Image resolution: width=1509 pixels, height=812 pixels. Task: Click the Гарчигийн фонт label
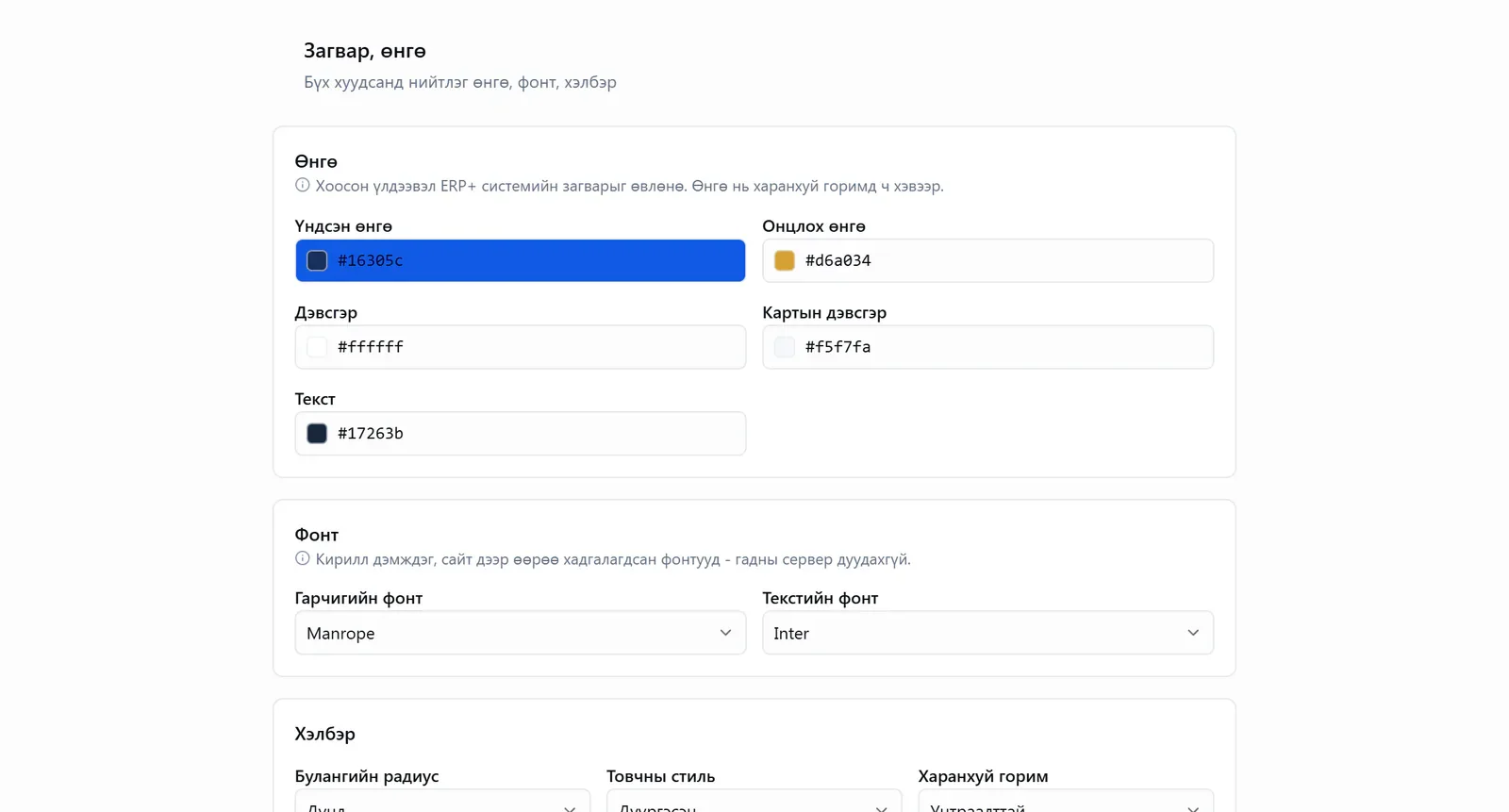coord(358,598)
